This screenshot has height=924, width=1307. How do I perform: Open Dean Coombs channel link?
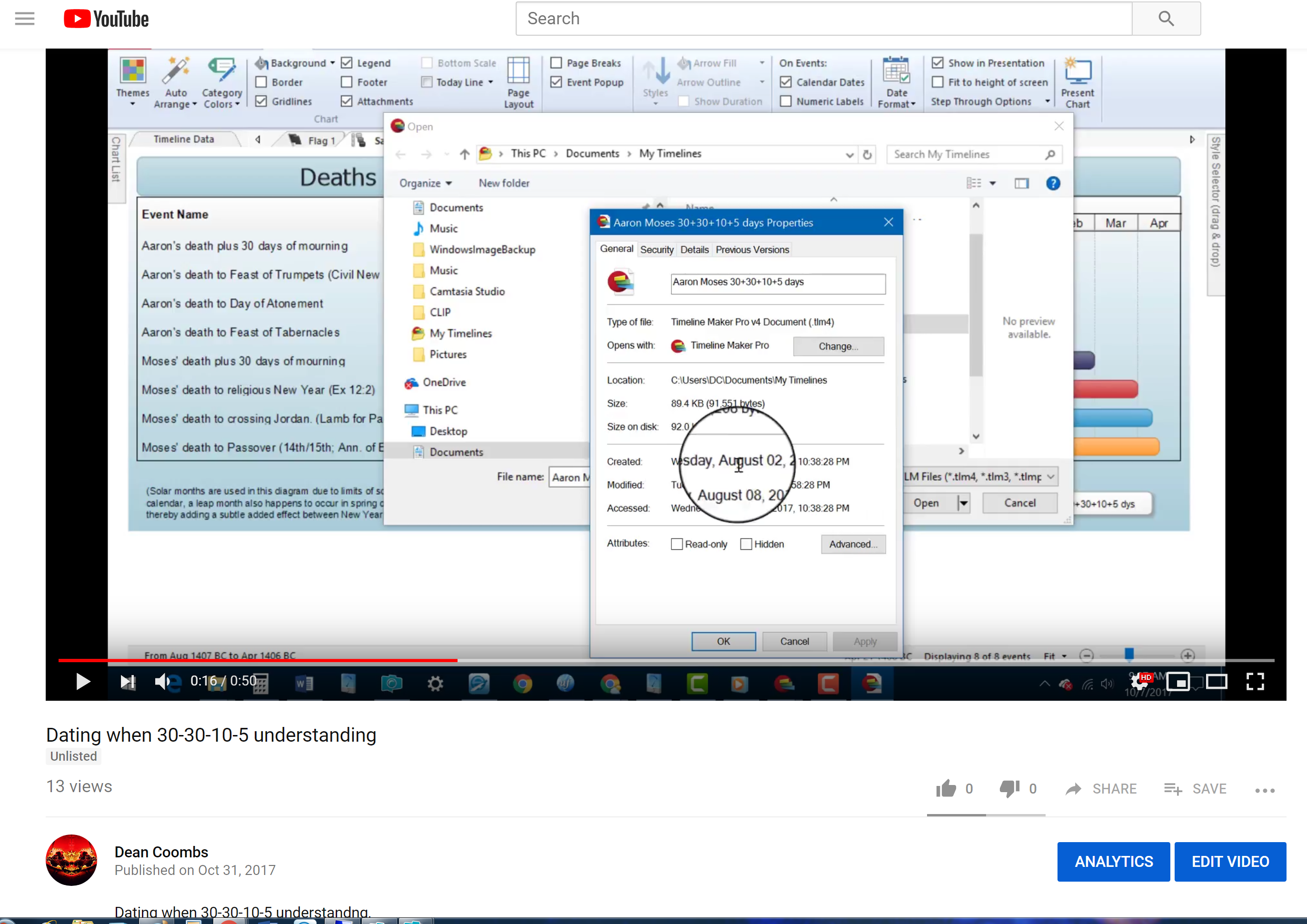coord(161,852)
